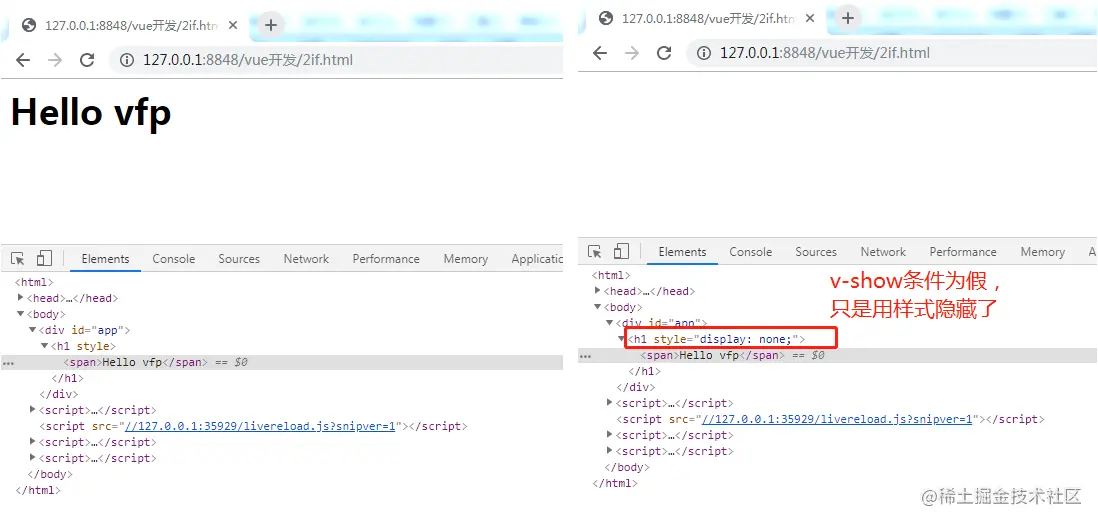Click forward arrow in left browser window
The height and width of the screenshot is (523, 1098).
[55, 60]
